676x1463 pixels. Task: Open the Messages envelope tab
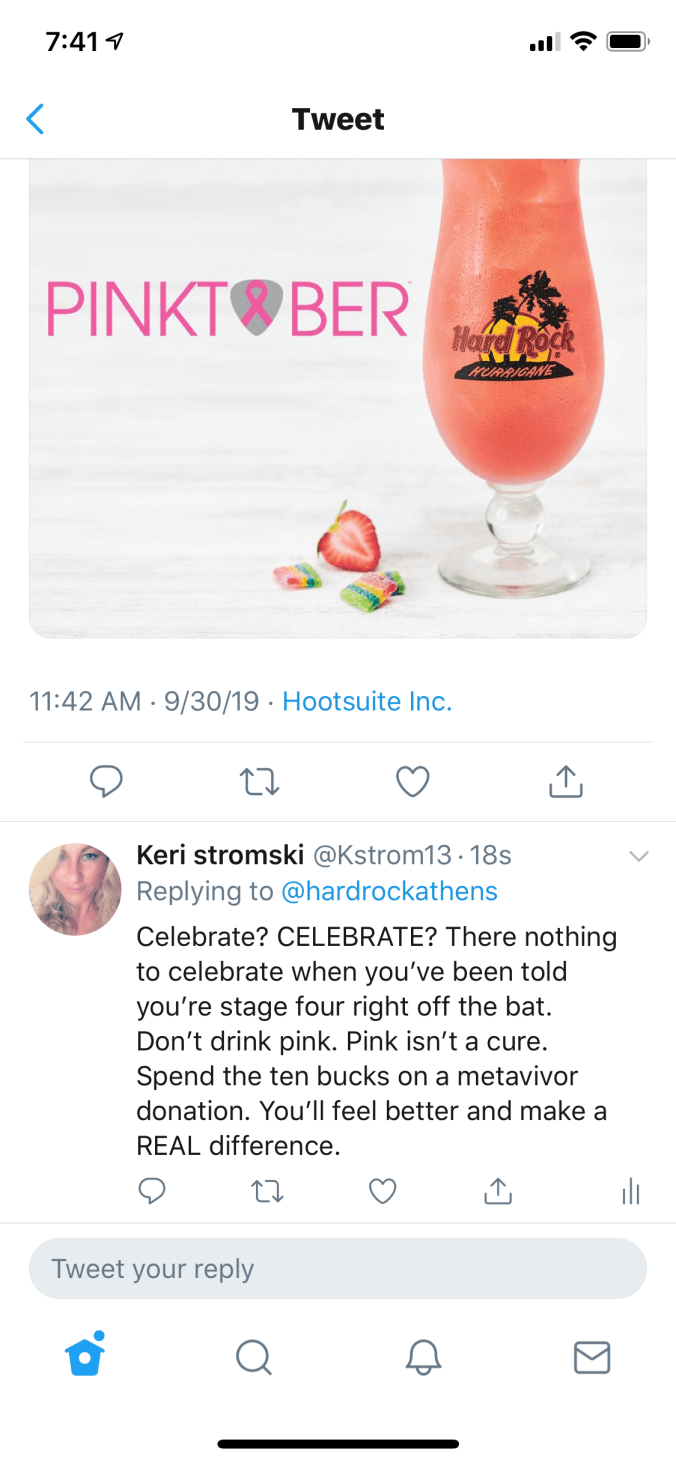[x=592, y=1357]
